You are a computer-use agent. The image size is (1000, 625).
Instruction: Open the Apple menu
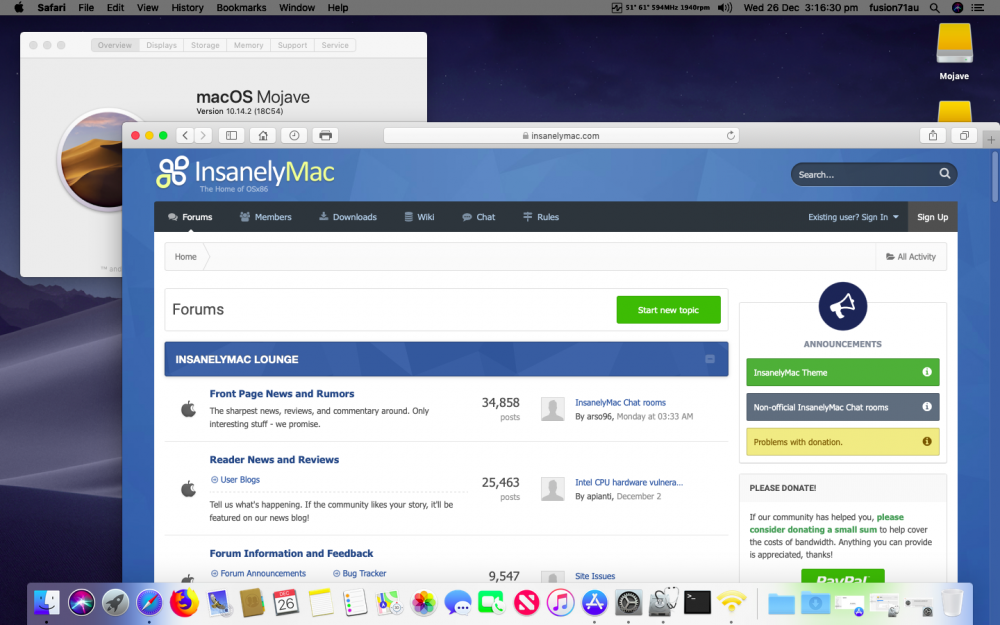pos(18,8)
